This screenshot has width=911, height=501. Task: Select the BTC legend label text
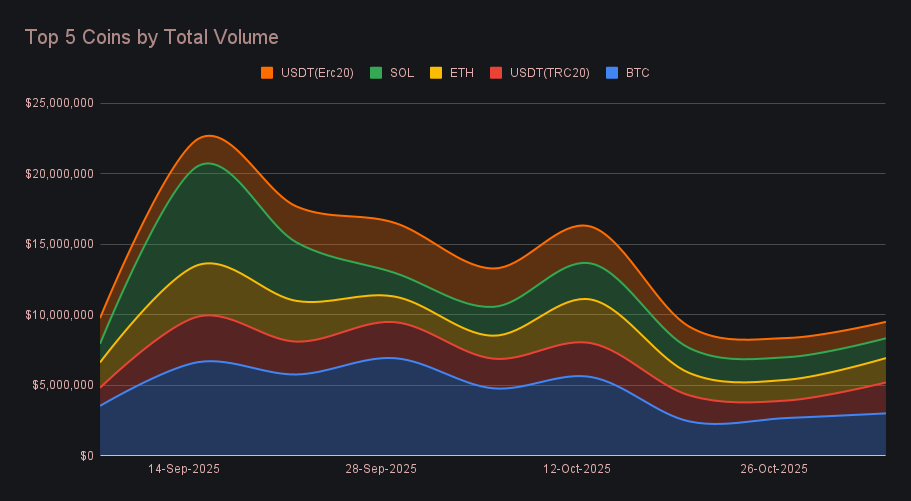click(637, 73)
